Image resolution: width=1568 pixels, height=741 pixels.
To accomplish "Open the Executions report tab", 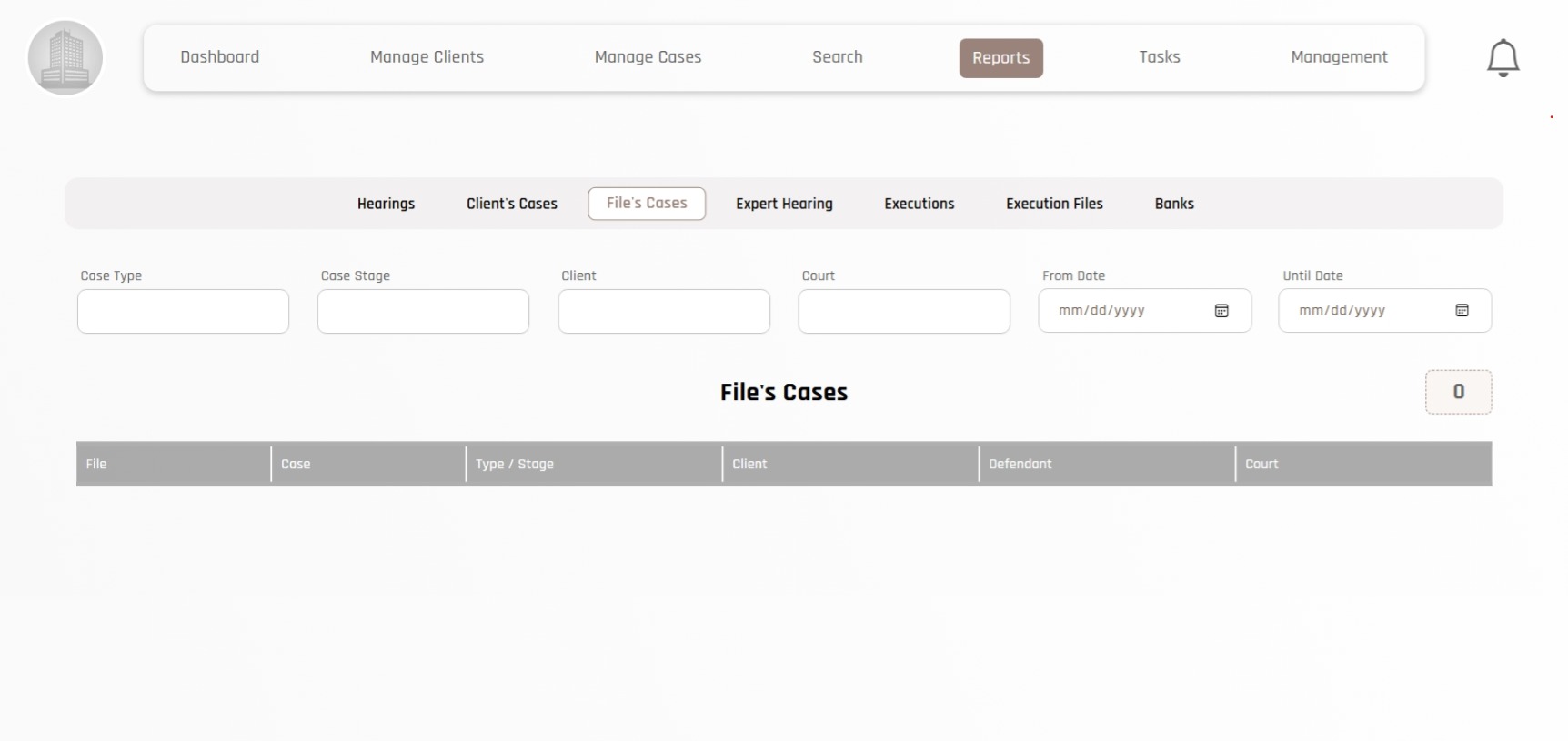I will [919, 204].
